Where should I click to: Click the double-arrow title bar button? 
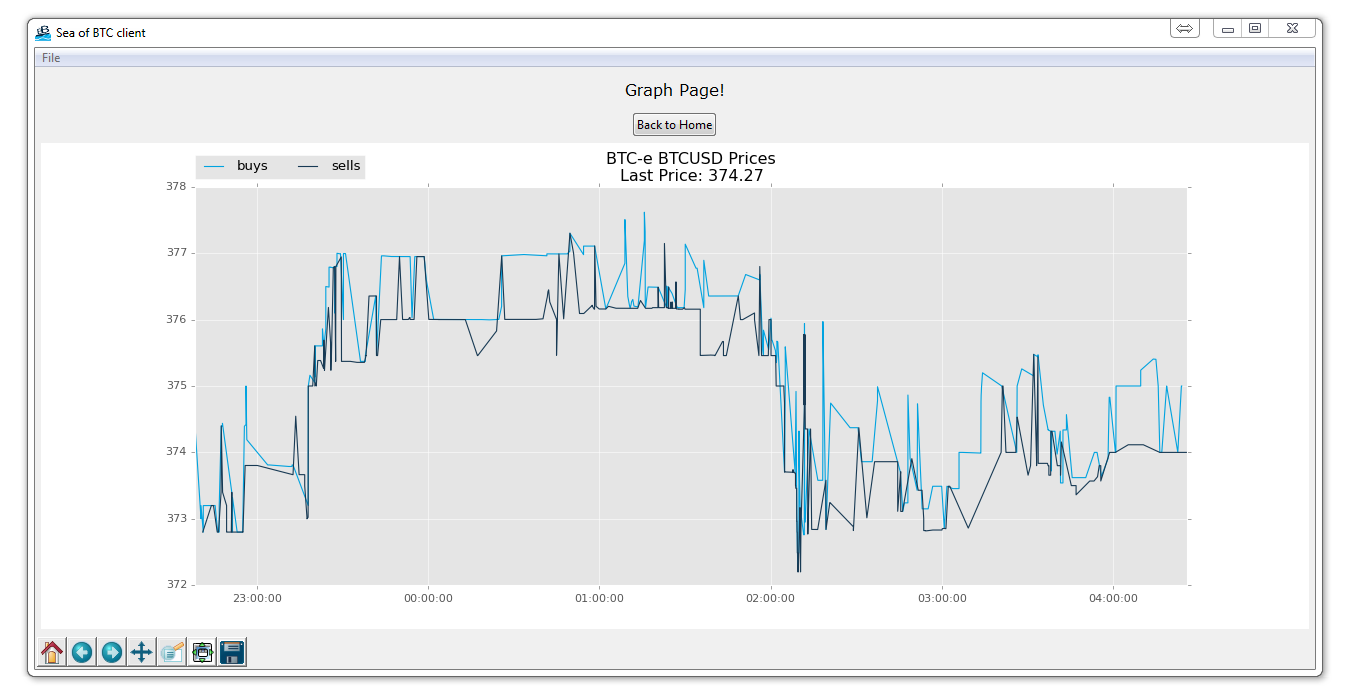pyautogui.click(x=1184, y=29)
